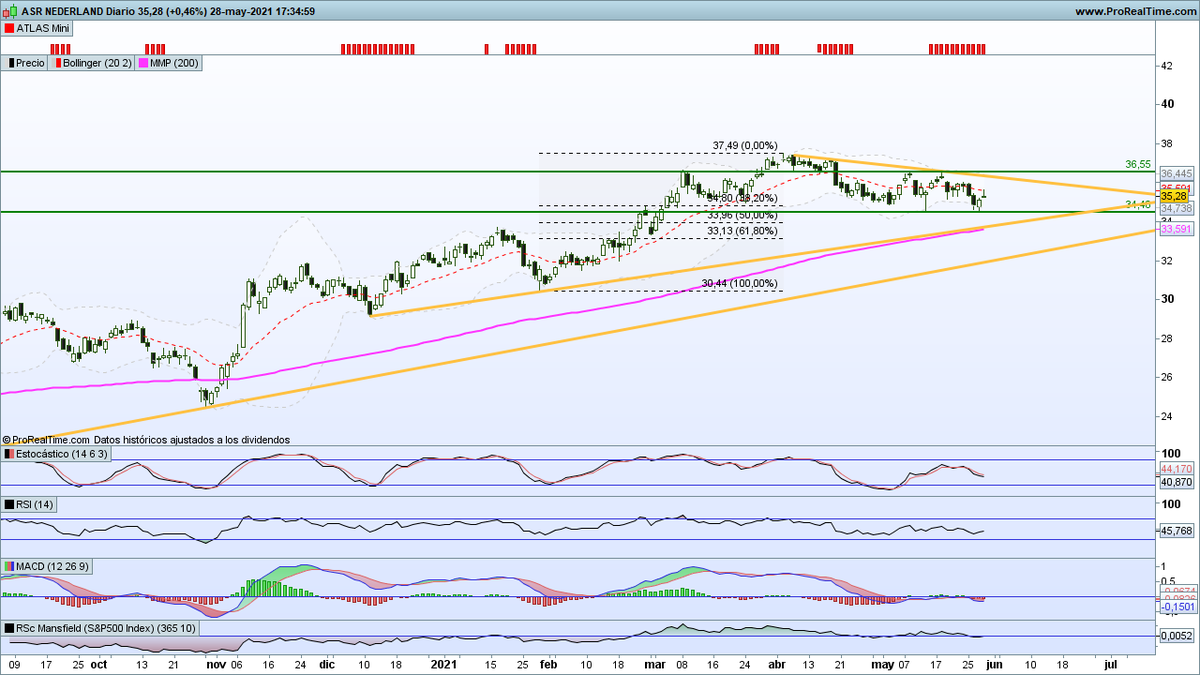Click the red ATLAS Mini legend square
Screen dimensions: 1200x675
pos(9,29)
